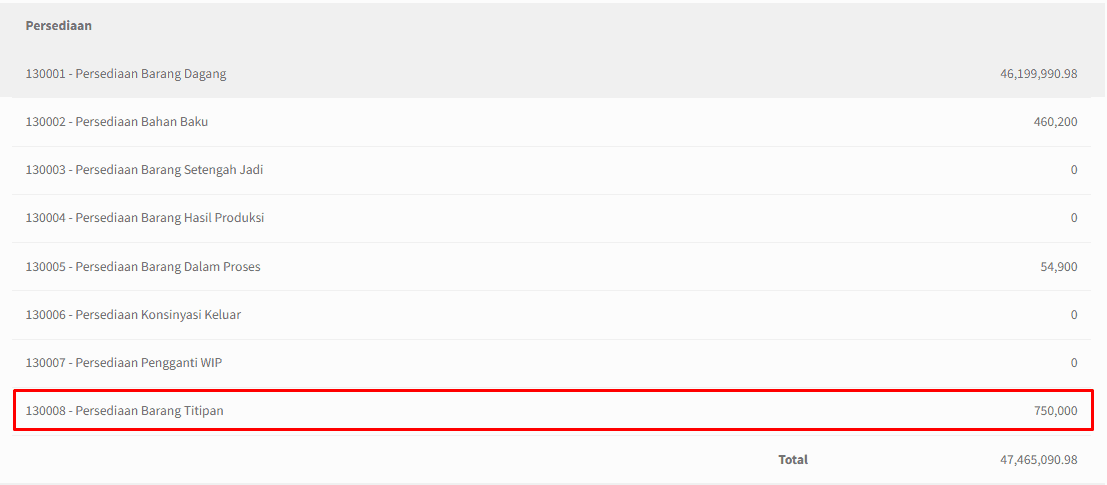Open 130005 - Persediaan Barang Dalam Proses

tap(143, 266)
